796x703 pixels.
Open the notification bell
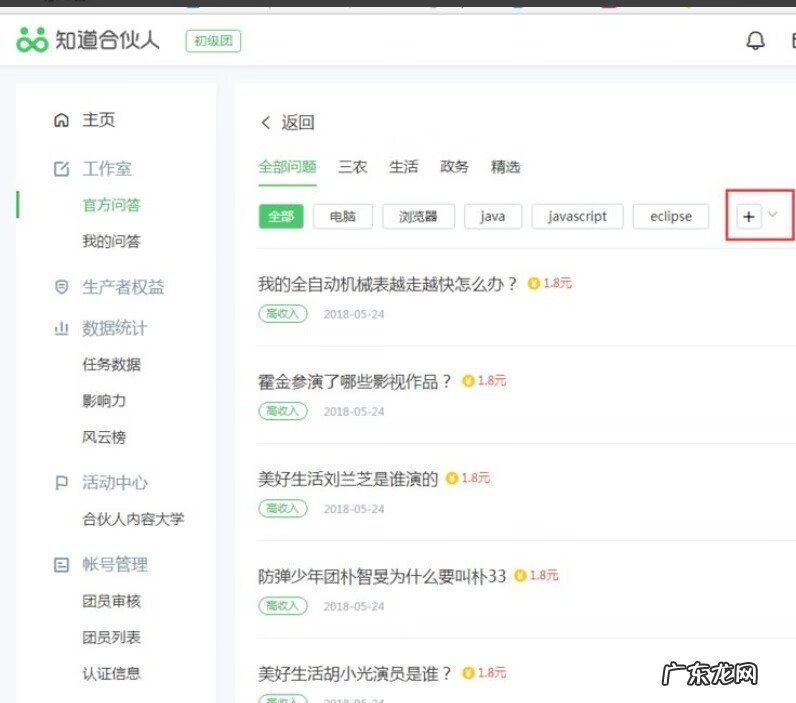point(755,41)
